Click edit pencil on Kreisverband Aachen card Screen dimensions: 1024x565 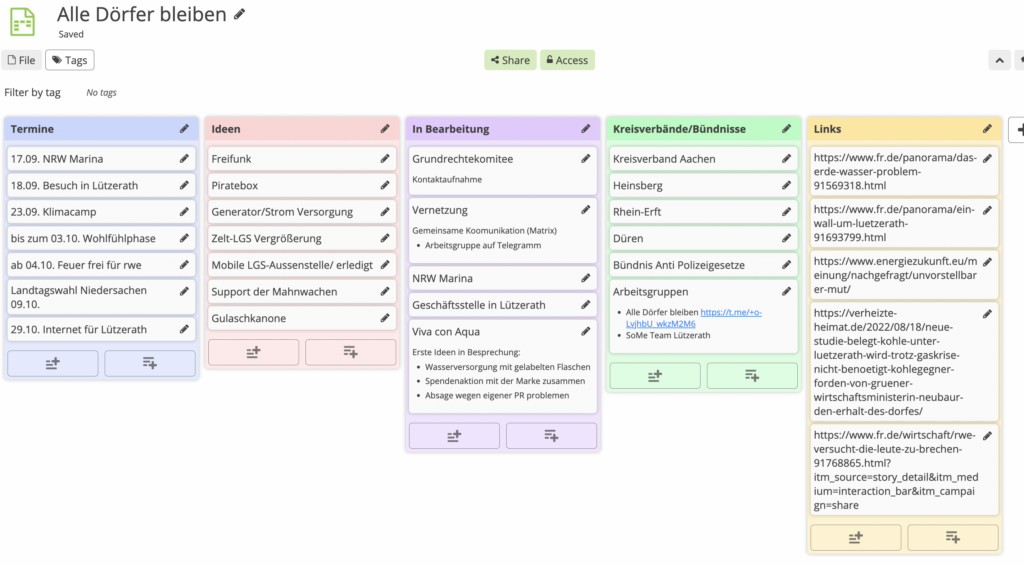[787, 159]
